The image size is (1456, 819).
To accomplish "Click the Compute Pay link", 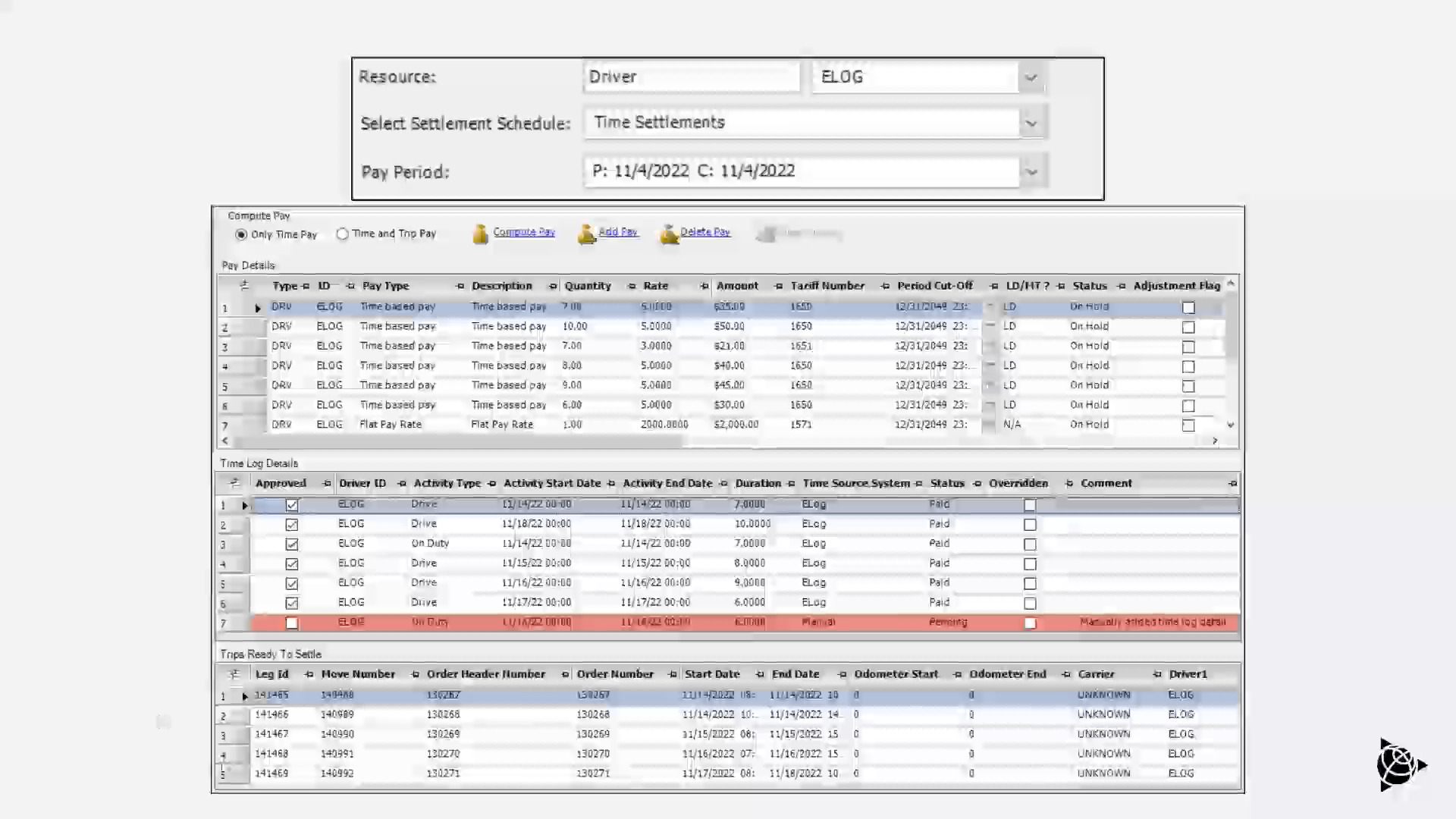I will pos(524,232).
